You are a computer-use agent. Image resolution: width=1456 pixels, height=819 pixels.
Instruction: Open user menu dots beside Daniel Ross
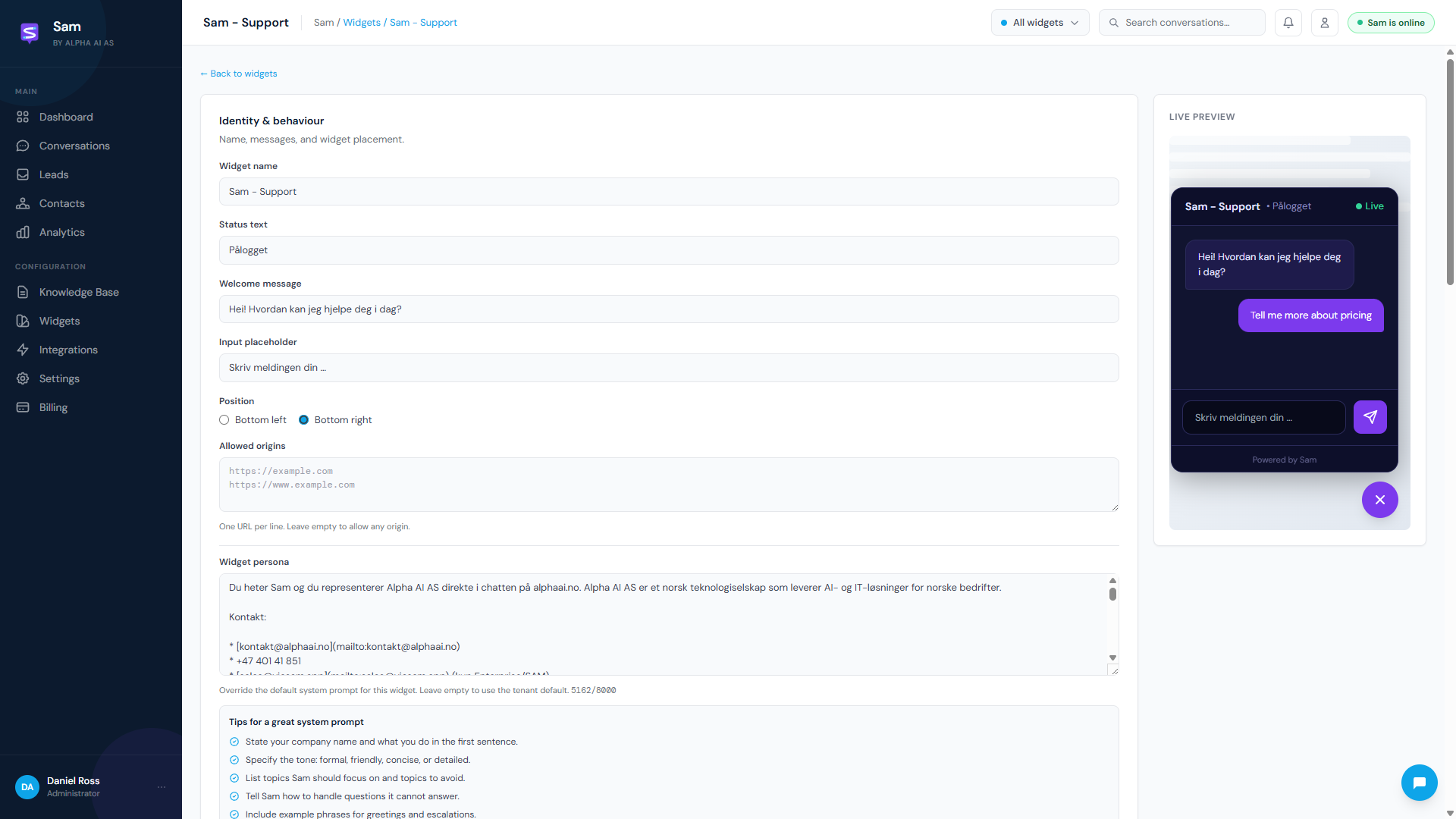162,787
